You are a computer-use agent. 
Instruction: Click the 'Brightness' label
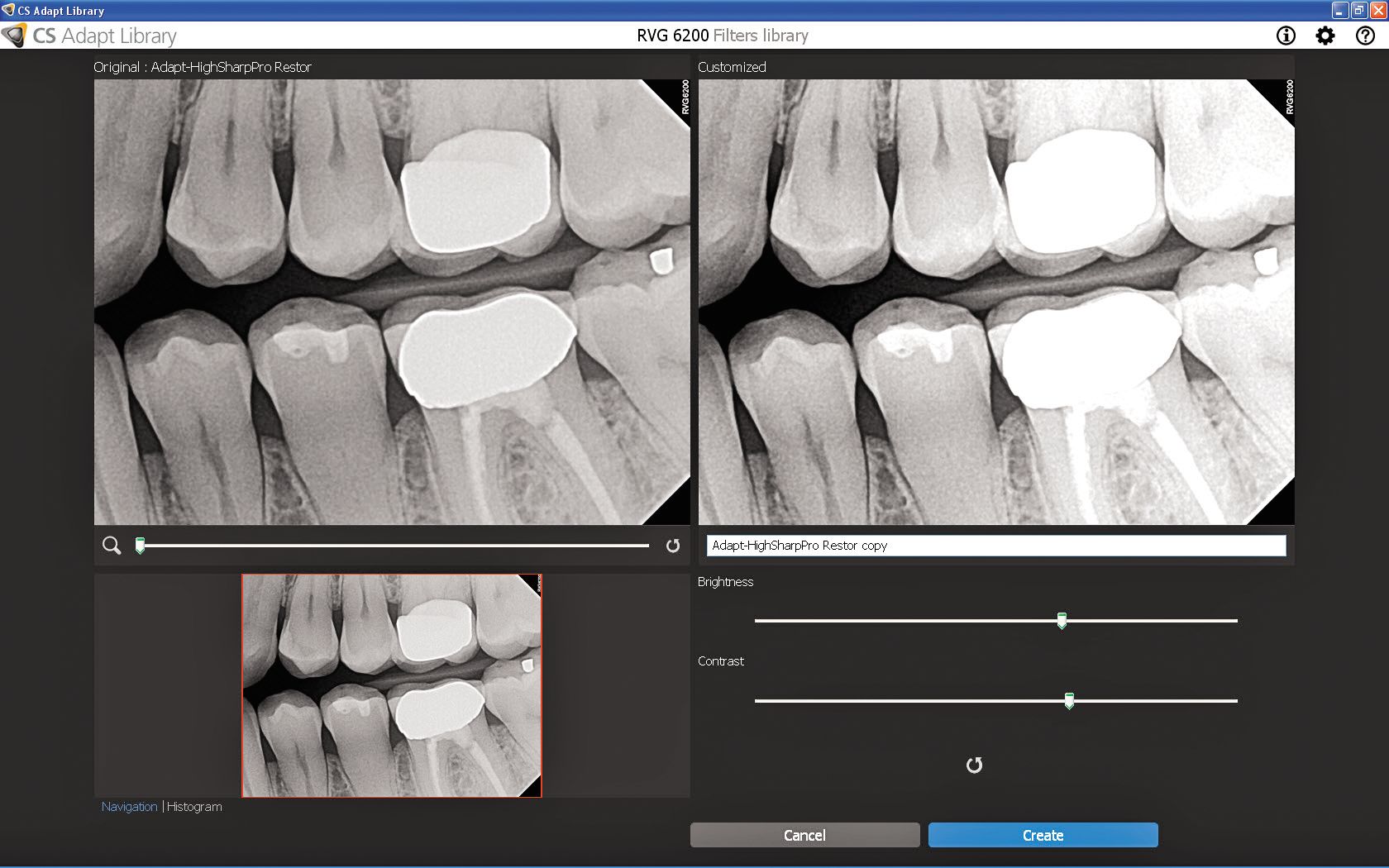click(725, 582)
